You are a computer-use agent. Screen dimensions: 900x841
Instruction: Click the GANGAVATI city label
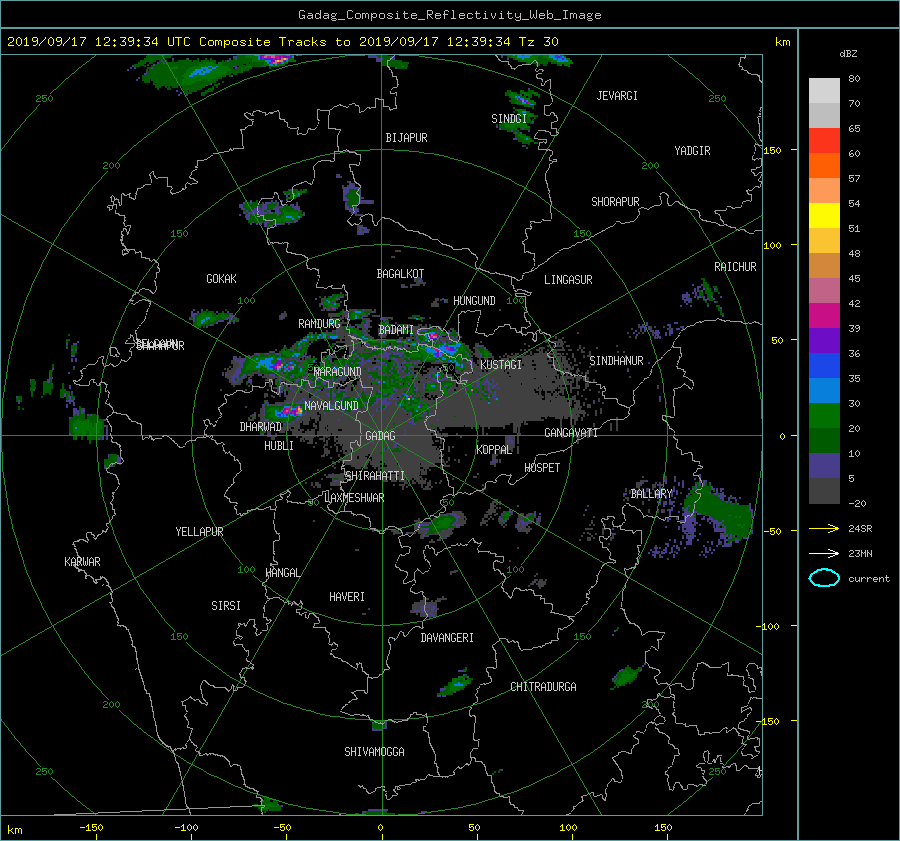click(571, 433)
